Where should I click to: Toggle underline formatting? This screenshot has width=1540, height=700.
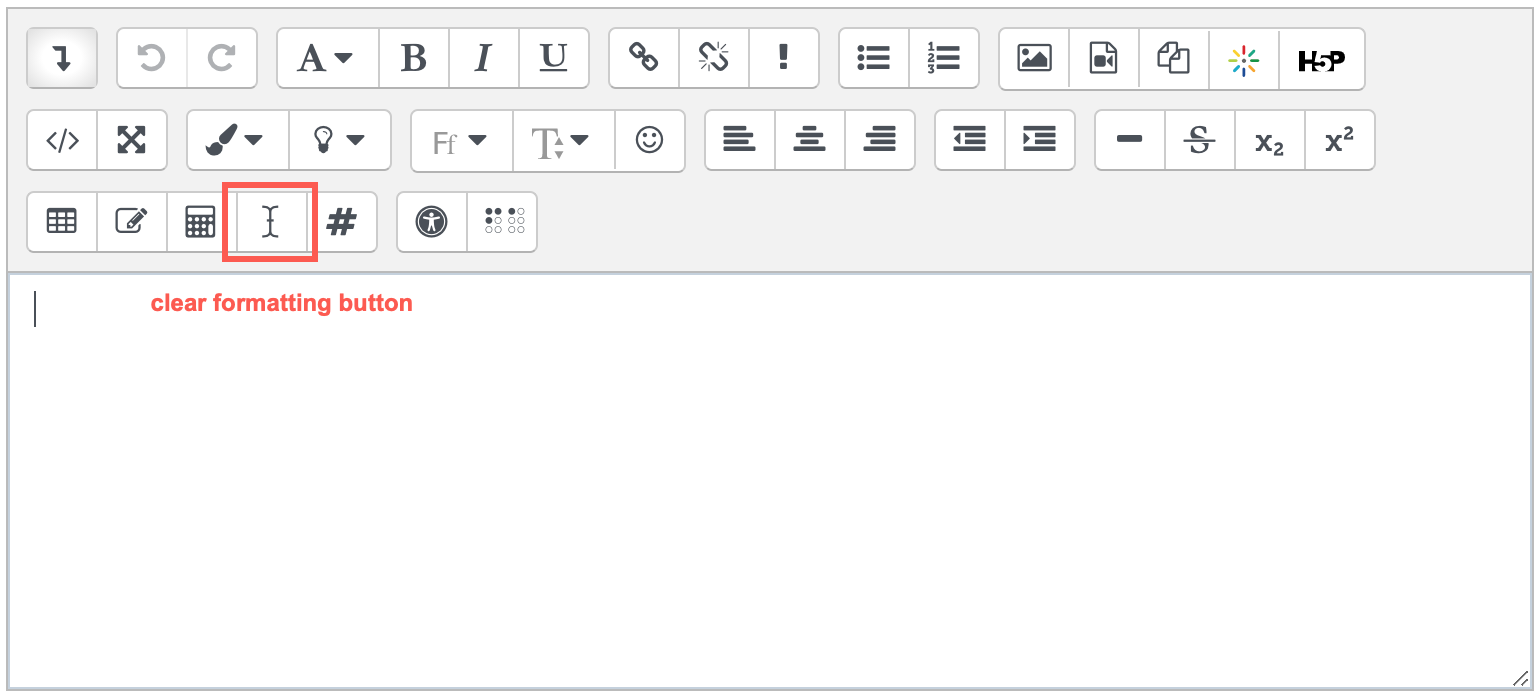tap(554, 59)
